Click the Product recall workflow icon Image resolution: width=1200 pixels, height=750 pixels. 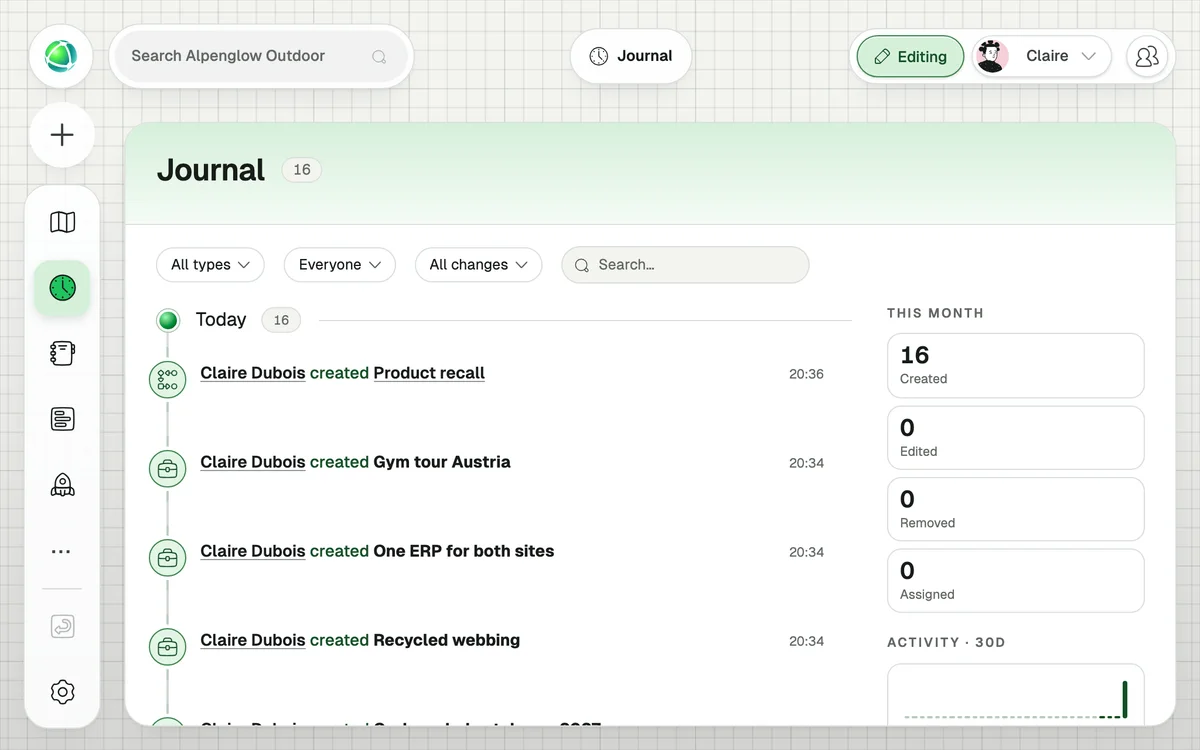coord(168,380)
